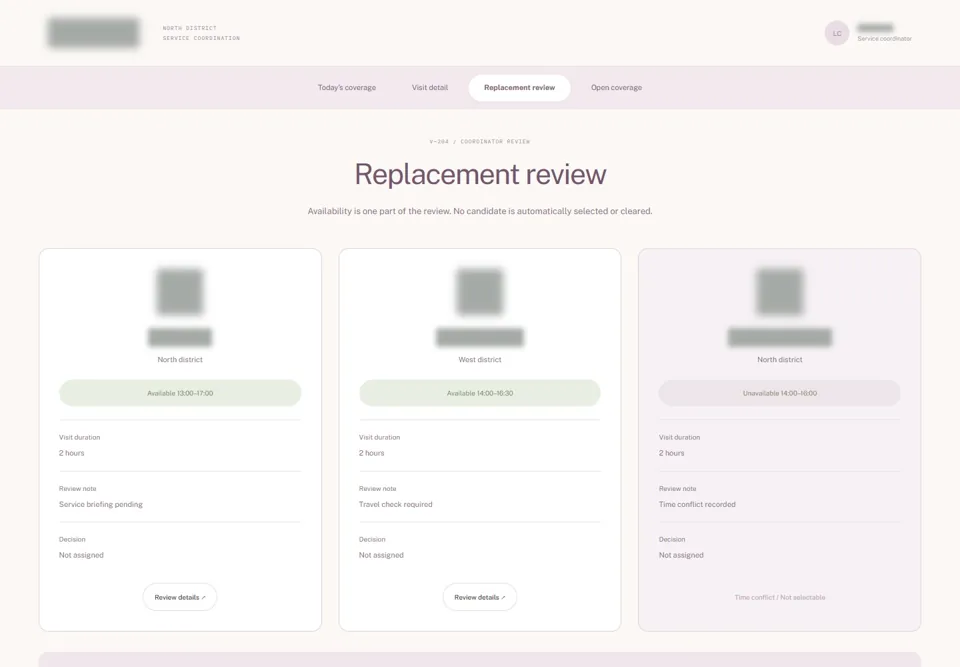Viewport: 960px width, 667px height.
Task: Click the Available 13:00–17:00 badge
Action: [x=180, y=393]
